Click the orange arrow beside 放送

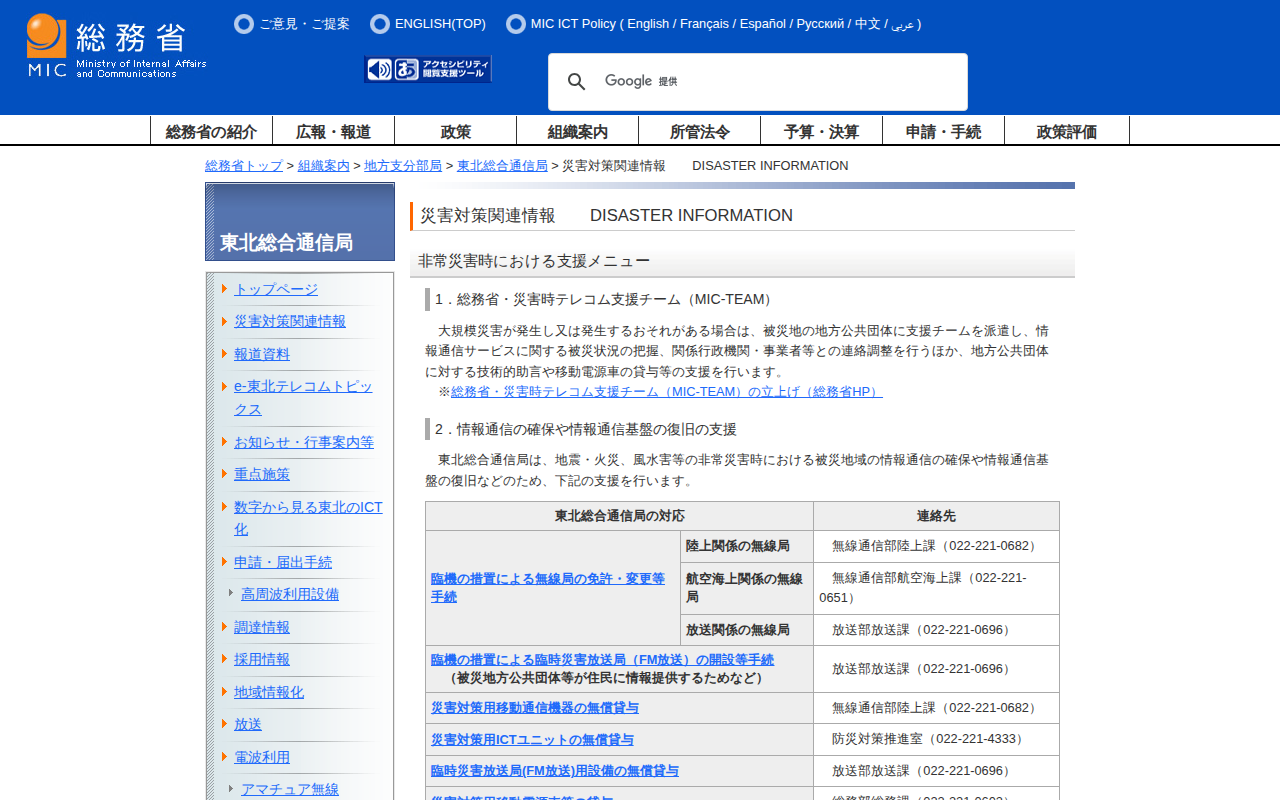(x=225, y=724)
